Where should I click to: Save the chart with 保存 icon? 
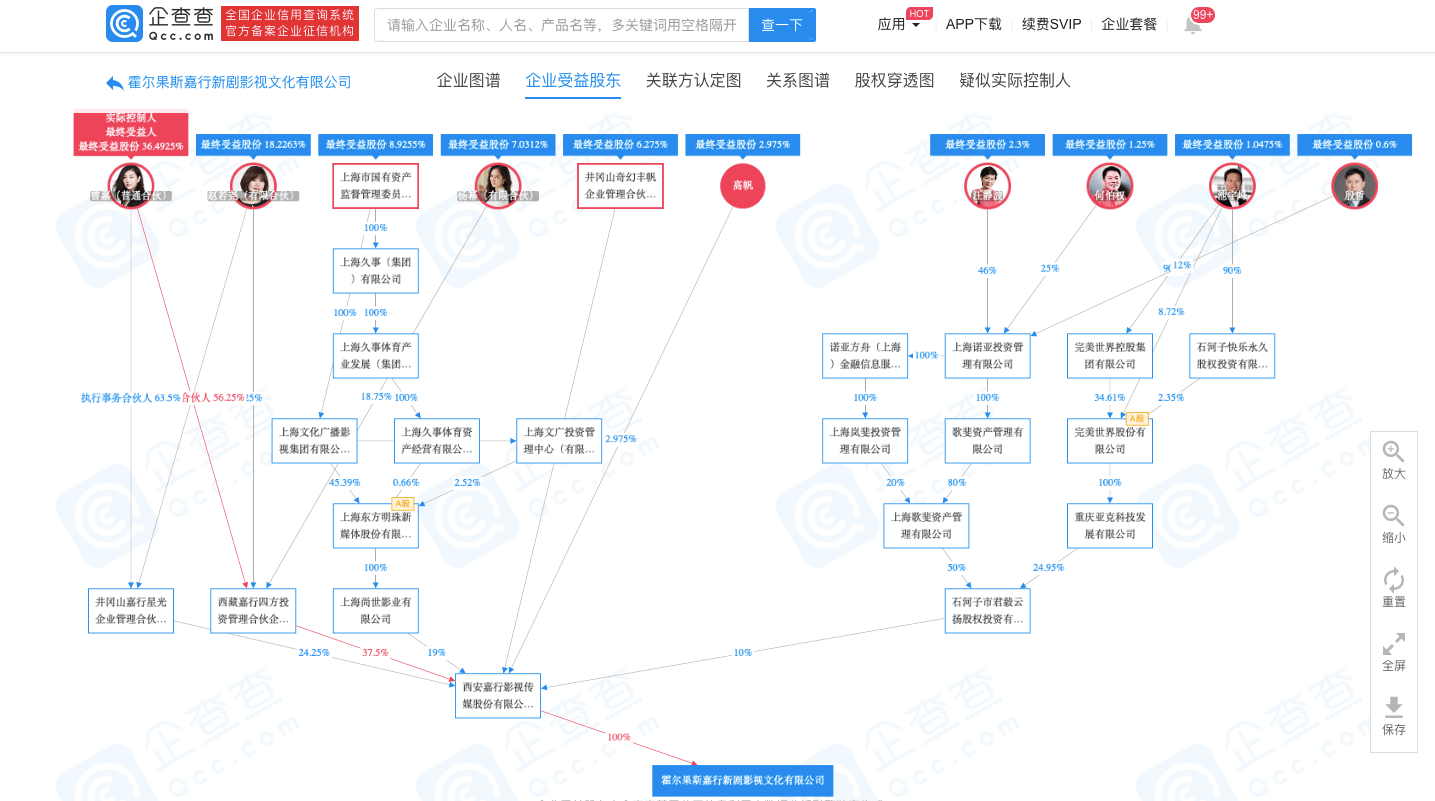[1393, 707]
